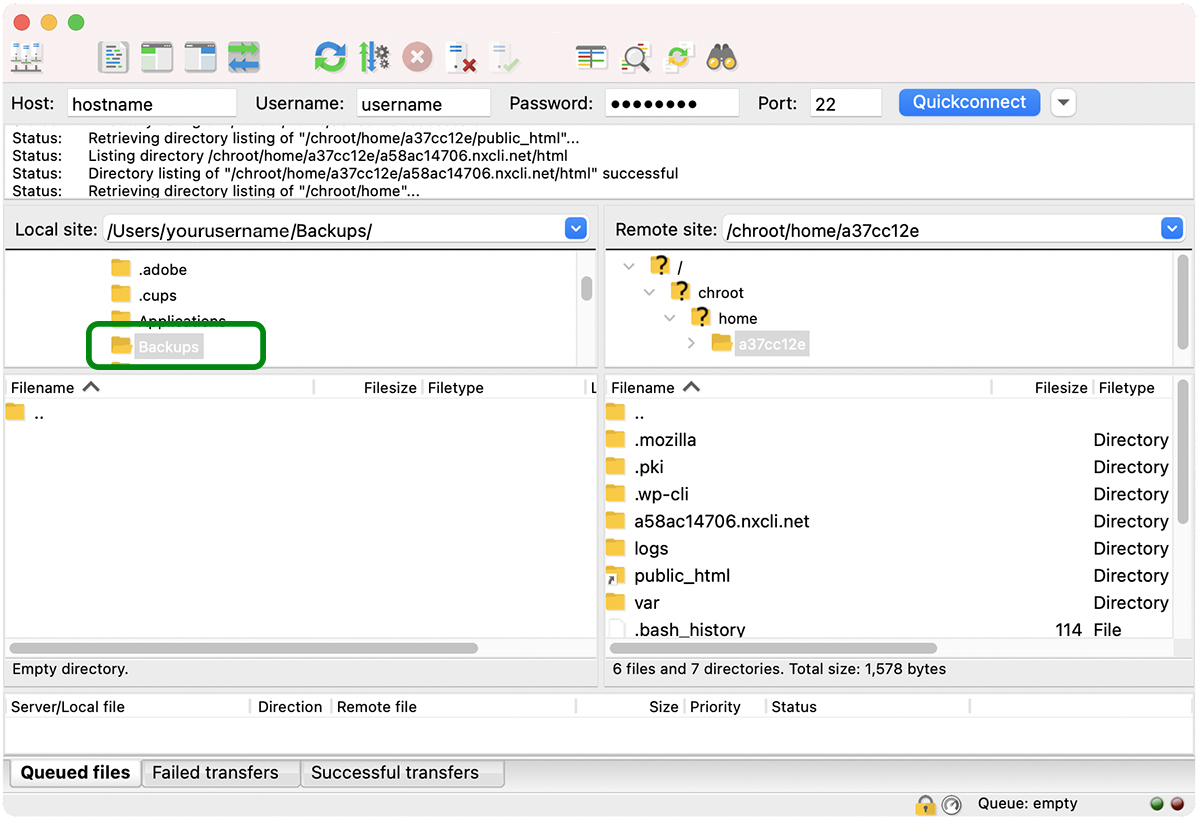This screenshot has height=822, width=1200.
Task: Refresh the file and folder lists
Action: coord(330,57)
